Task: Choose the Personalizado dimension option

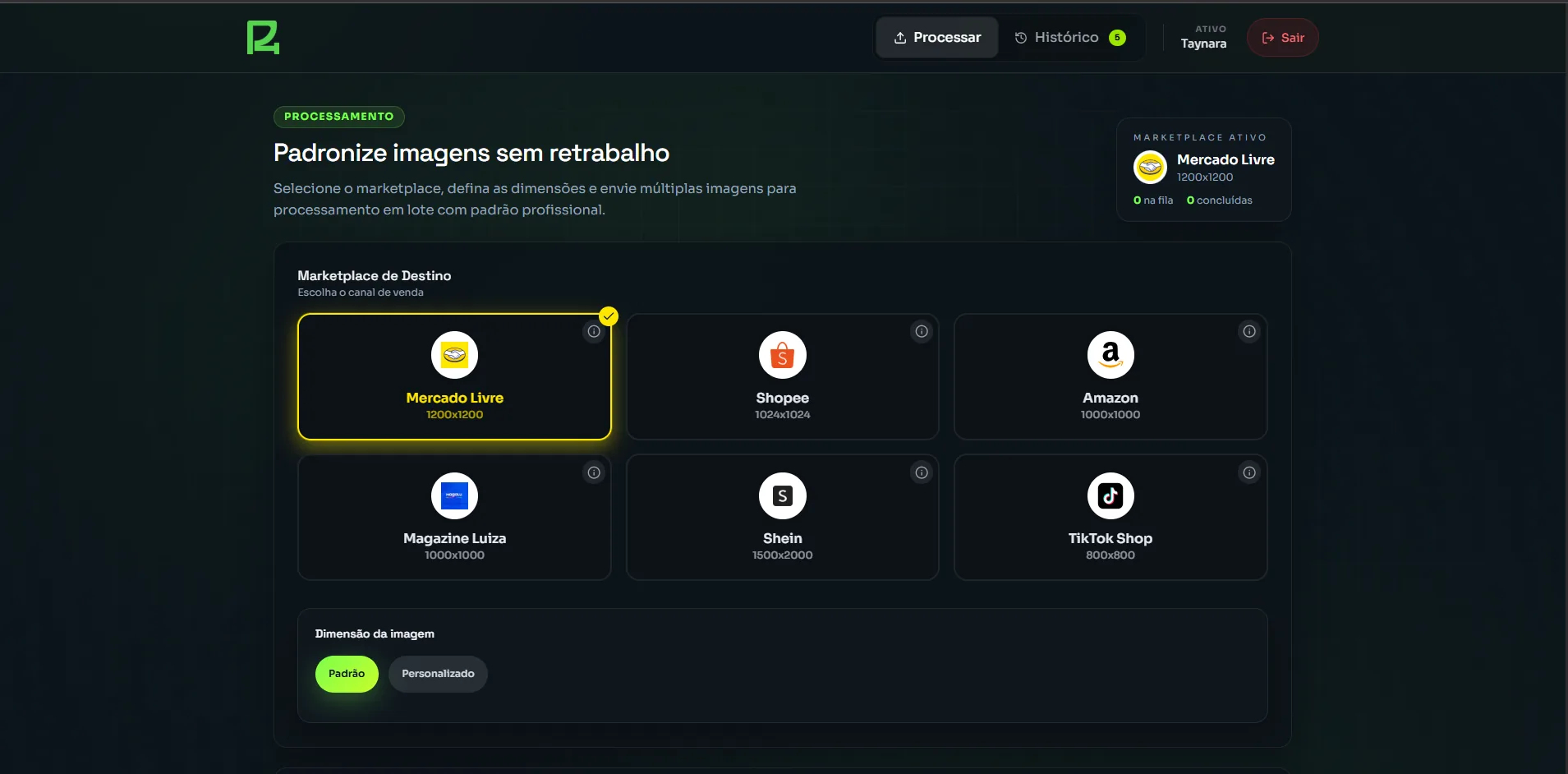Action: click(x=438, y=674)
